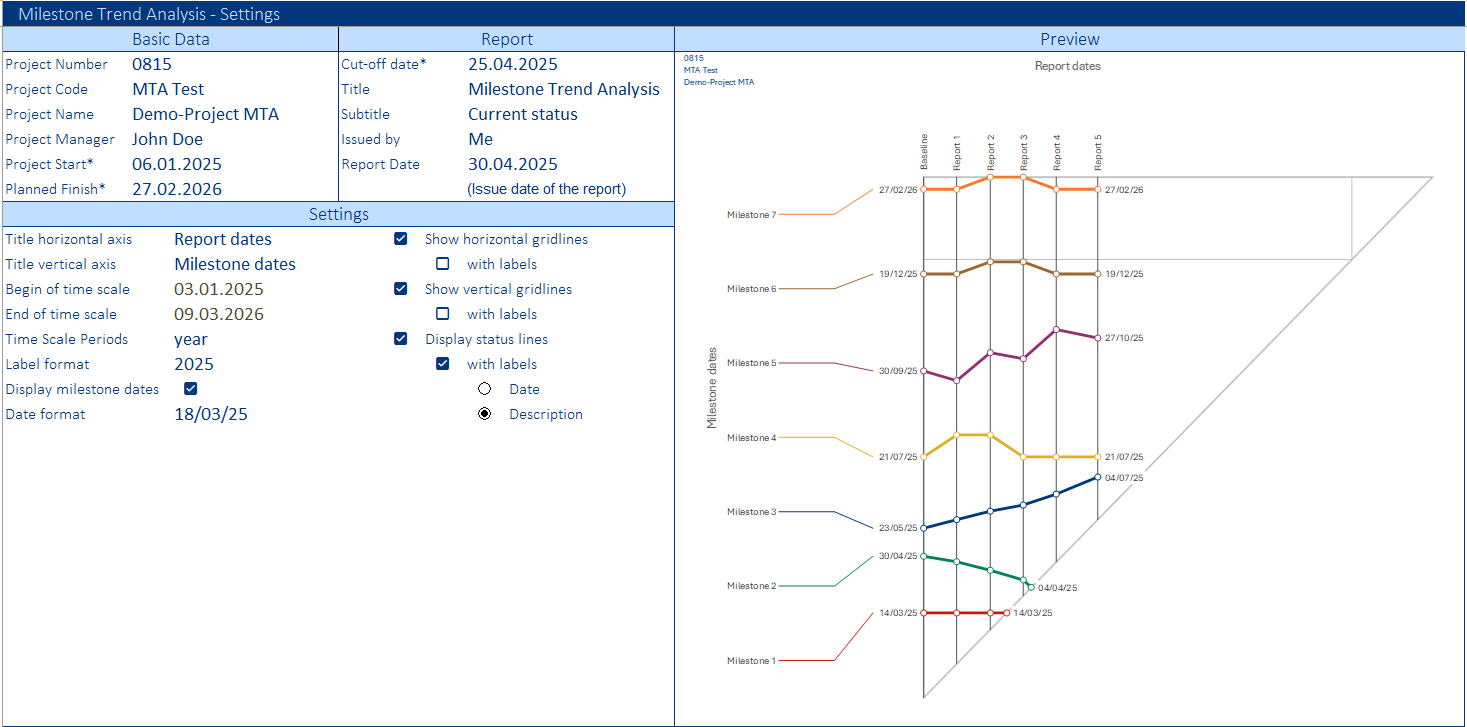Select the Date radio button
1467x727 pixels.
[x=485, y=389]
